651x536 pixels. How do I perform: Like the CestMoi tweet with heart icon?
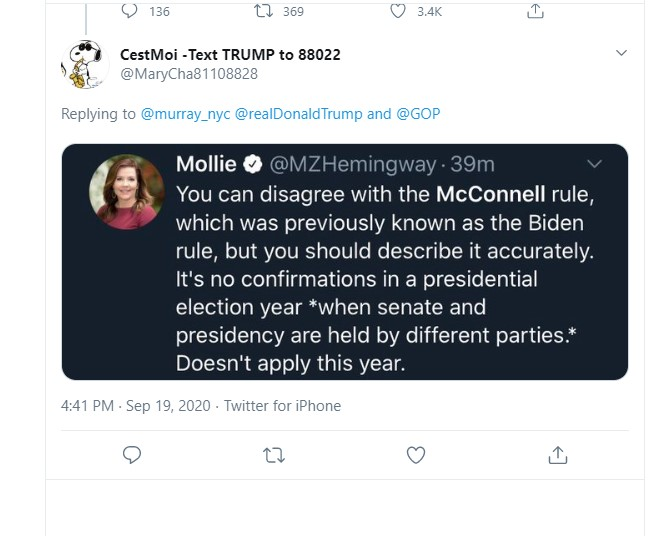click(x=416, y=455)
